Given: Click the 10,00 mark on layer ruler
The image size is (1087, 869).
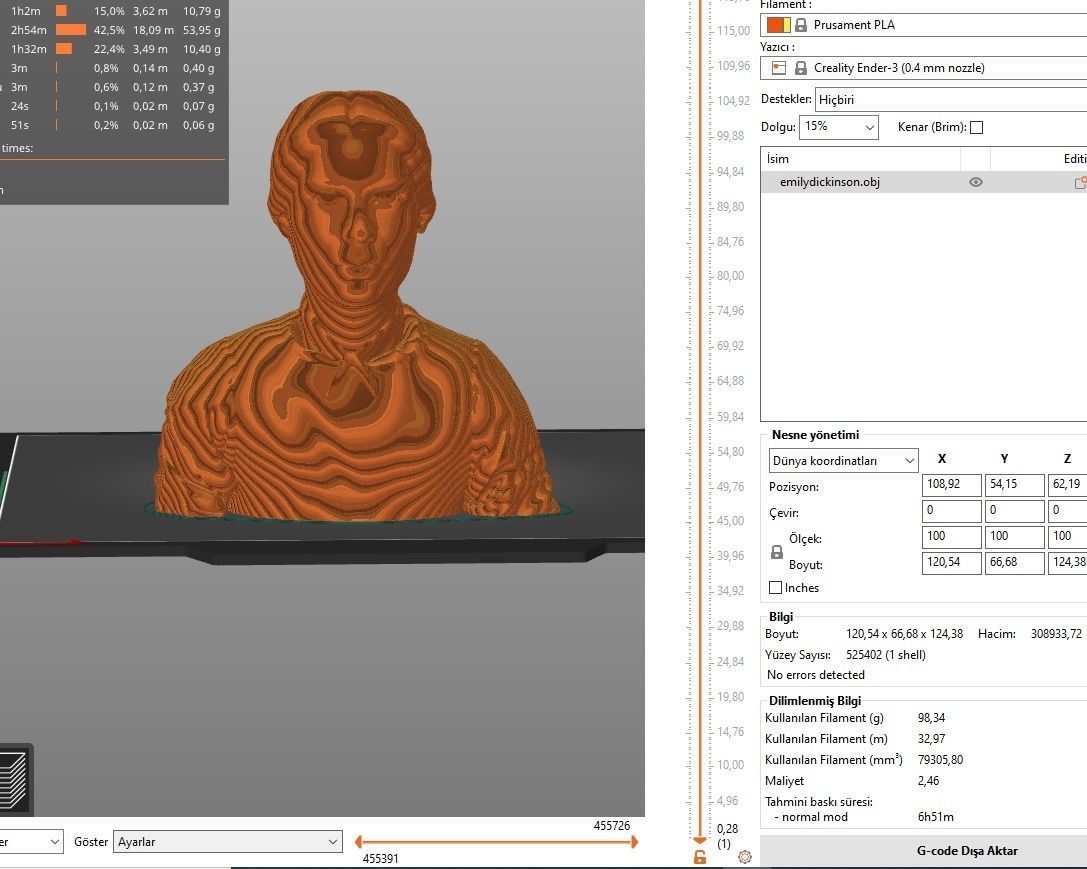Looking at the screenshot, I should [x=730, y=765].
